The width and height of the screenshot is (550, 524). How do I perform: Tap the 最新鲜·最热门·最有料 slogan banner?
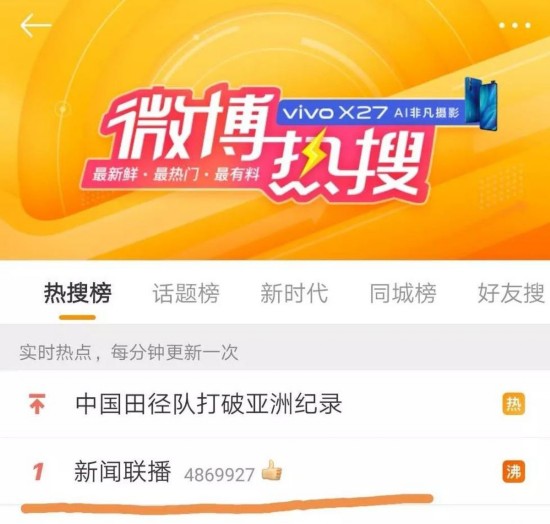(x=176, y=174)
